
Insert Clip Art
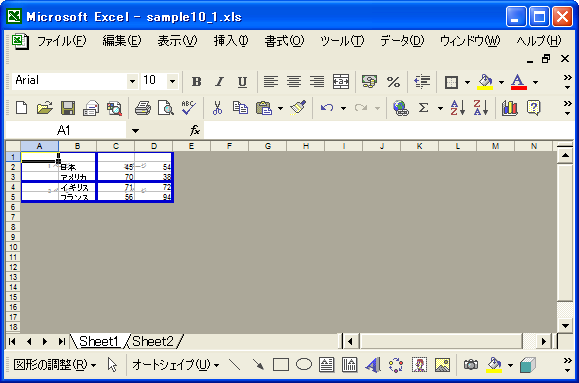[419, 365]
